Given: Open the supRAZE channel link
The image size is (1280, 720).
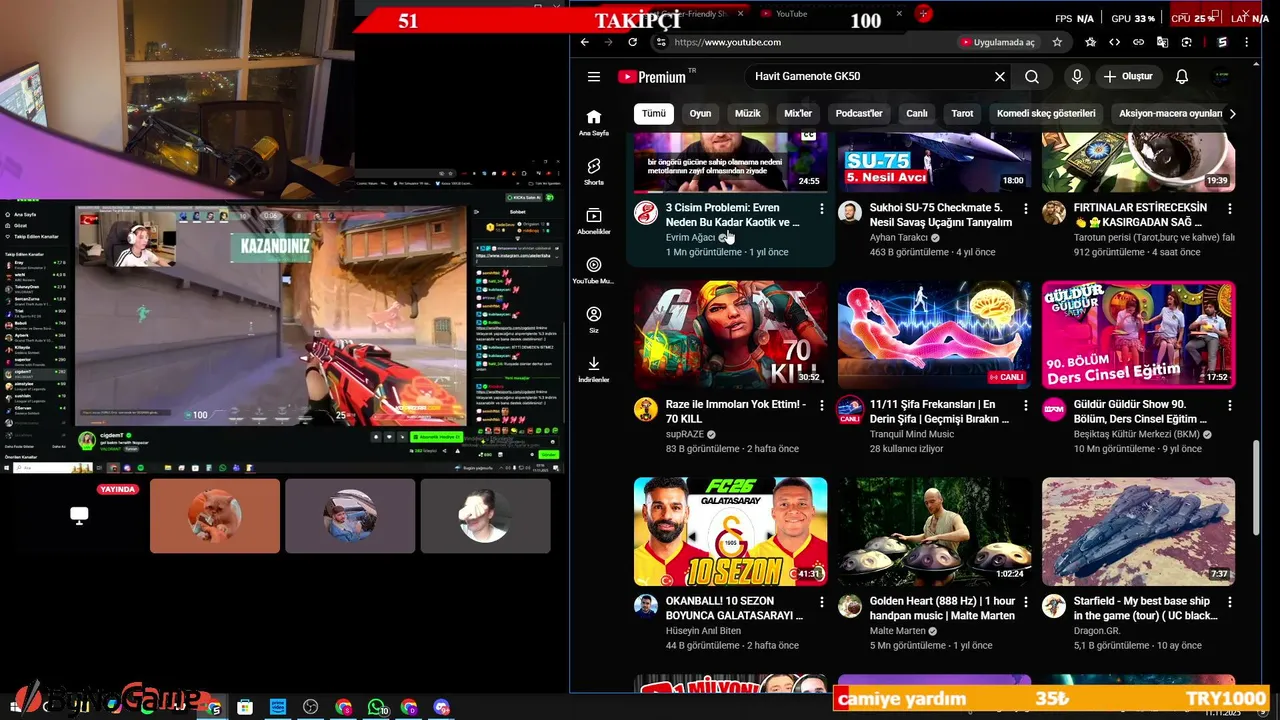Looking at the screenshot, I should (685, 435).
